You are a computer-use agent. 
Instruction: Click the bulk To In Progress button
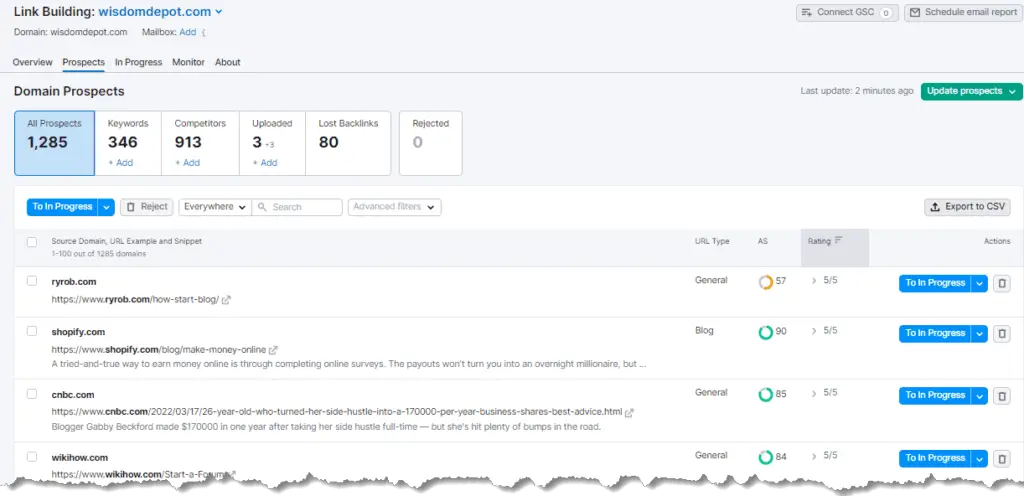click(62, 207)
